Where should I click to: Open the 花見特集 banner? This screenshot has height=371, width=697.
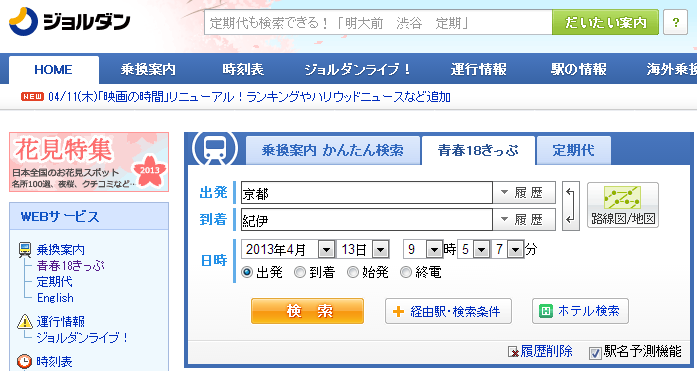click(x=89, y=162)
